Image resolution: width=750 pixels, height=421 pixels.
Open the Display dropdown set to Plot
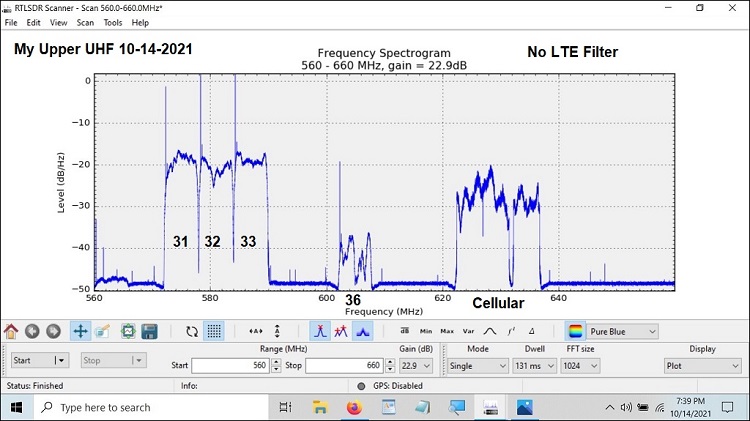702,366
